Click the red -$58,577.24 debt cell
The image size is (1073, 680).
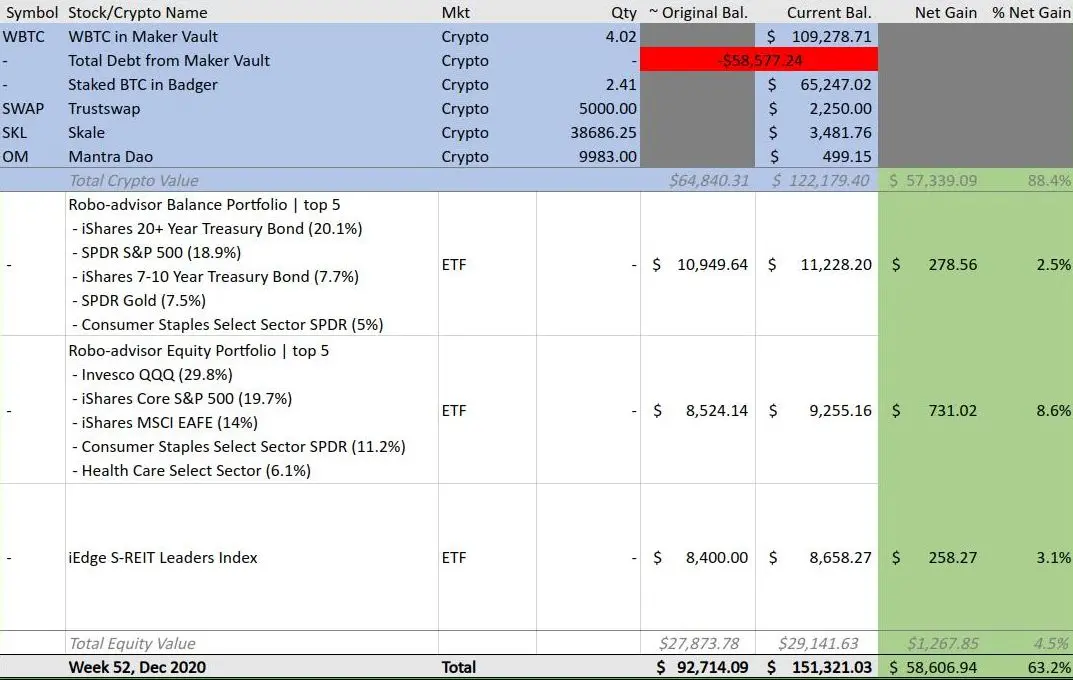(759, 60)
